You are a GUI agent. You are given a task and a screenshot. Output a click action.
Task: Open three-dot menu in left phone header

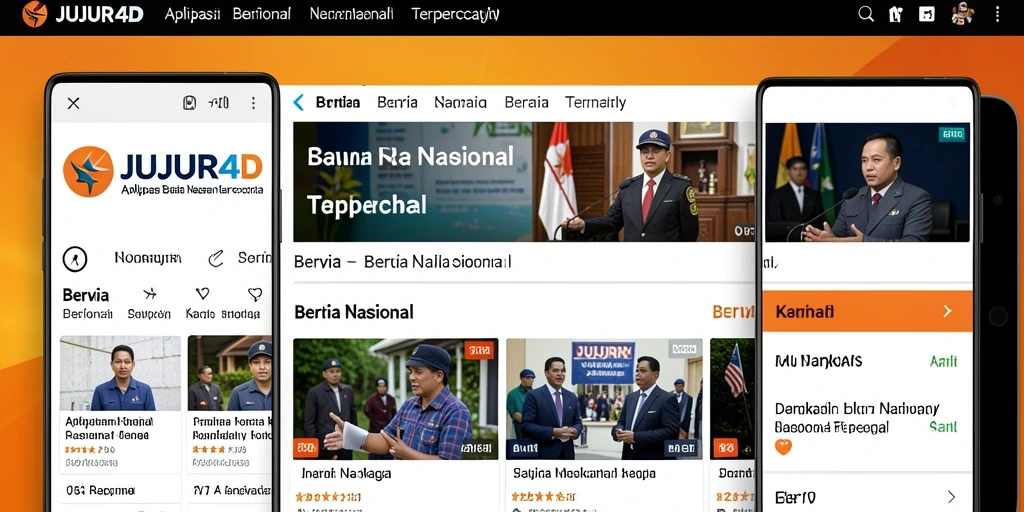pyautogui.click(x=253, y=103)
